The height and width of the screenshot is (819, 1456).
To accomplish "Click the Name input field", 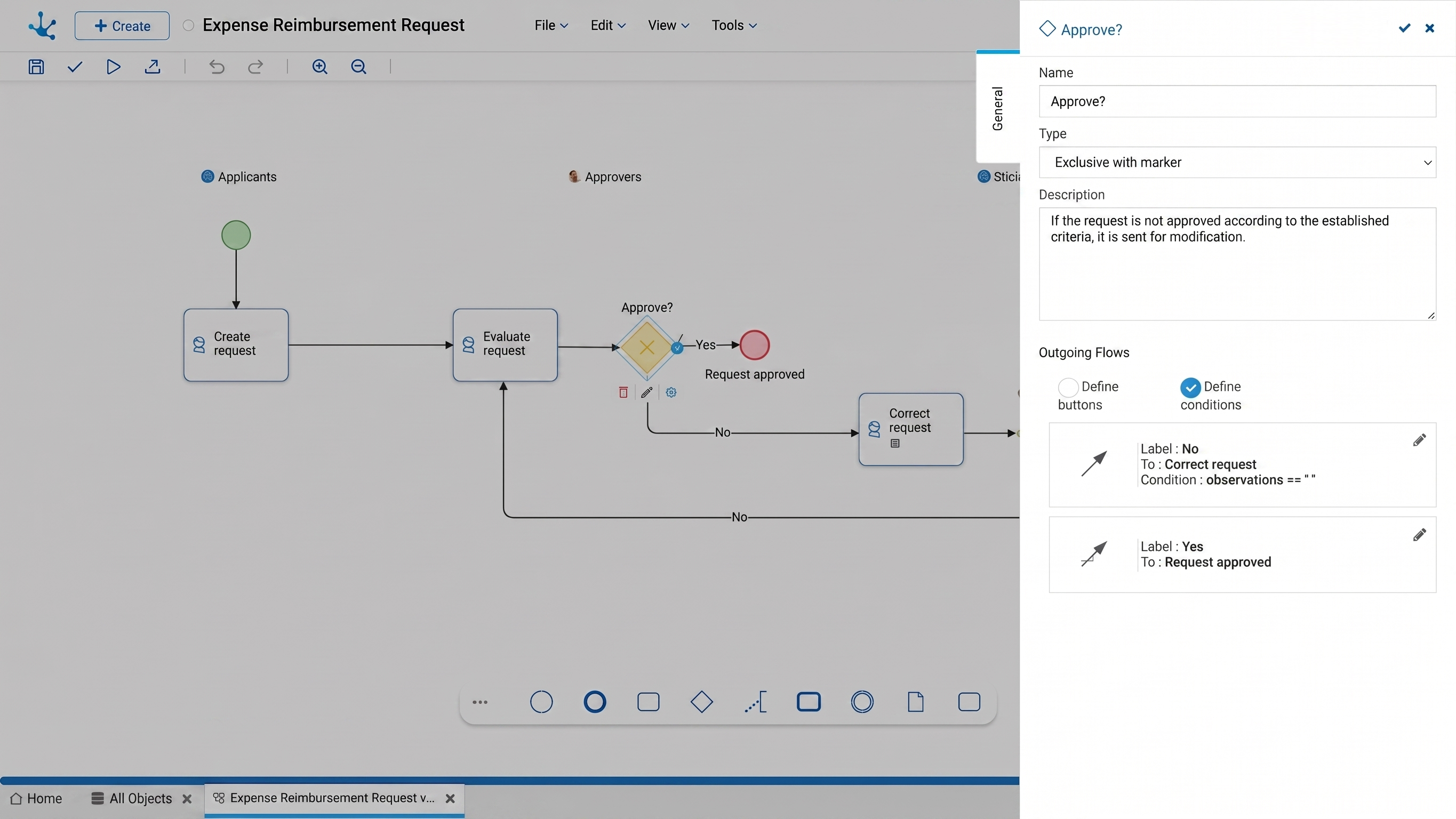I will coord(1237,102).
